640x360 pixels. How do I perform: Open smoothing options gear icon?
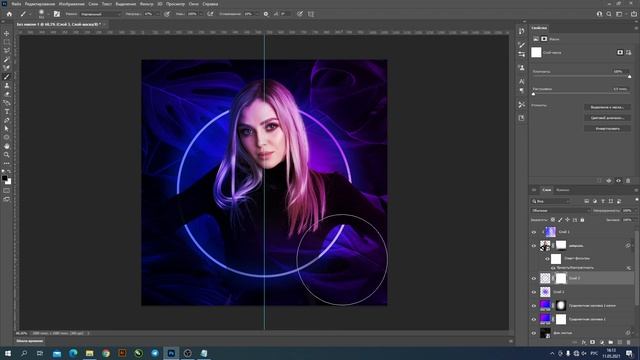pos(266,14)
